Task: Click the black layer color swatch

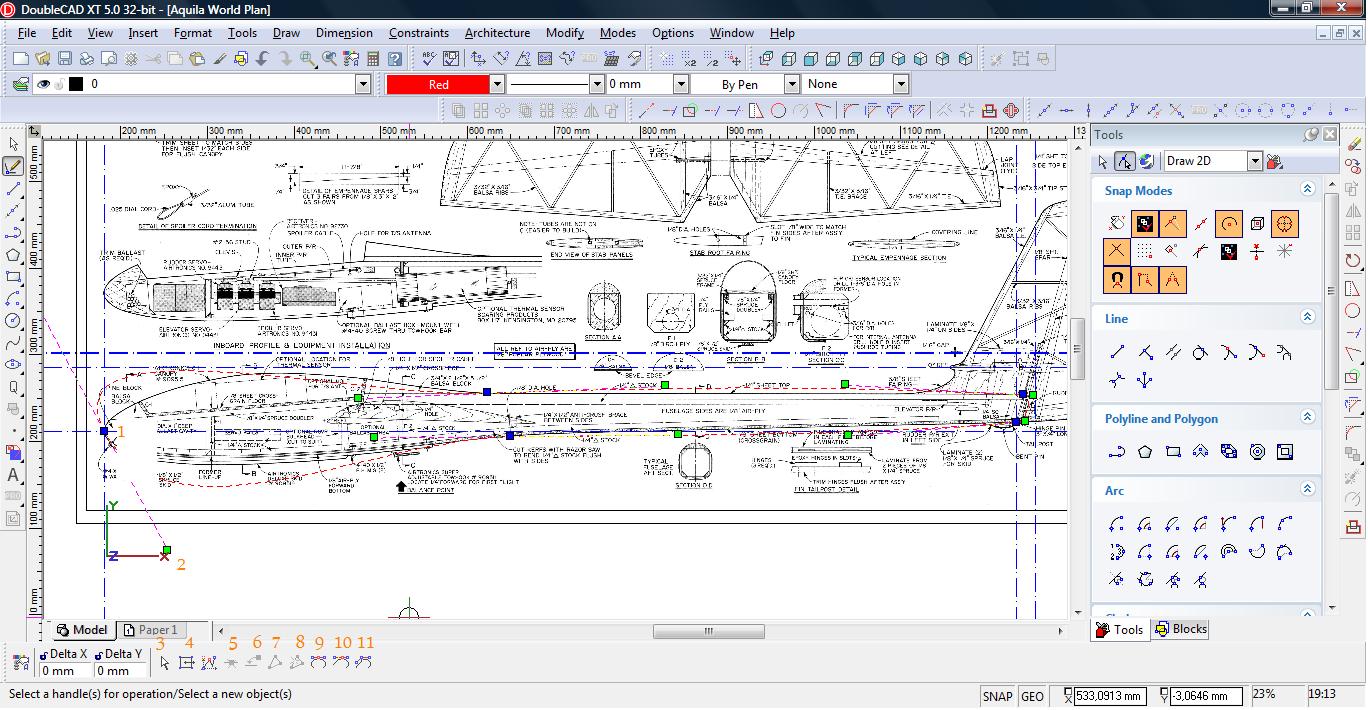Action: [x=76, y=85]
